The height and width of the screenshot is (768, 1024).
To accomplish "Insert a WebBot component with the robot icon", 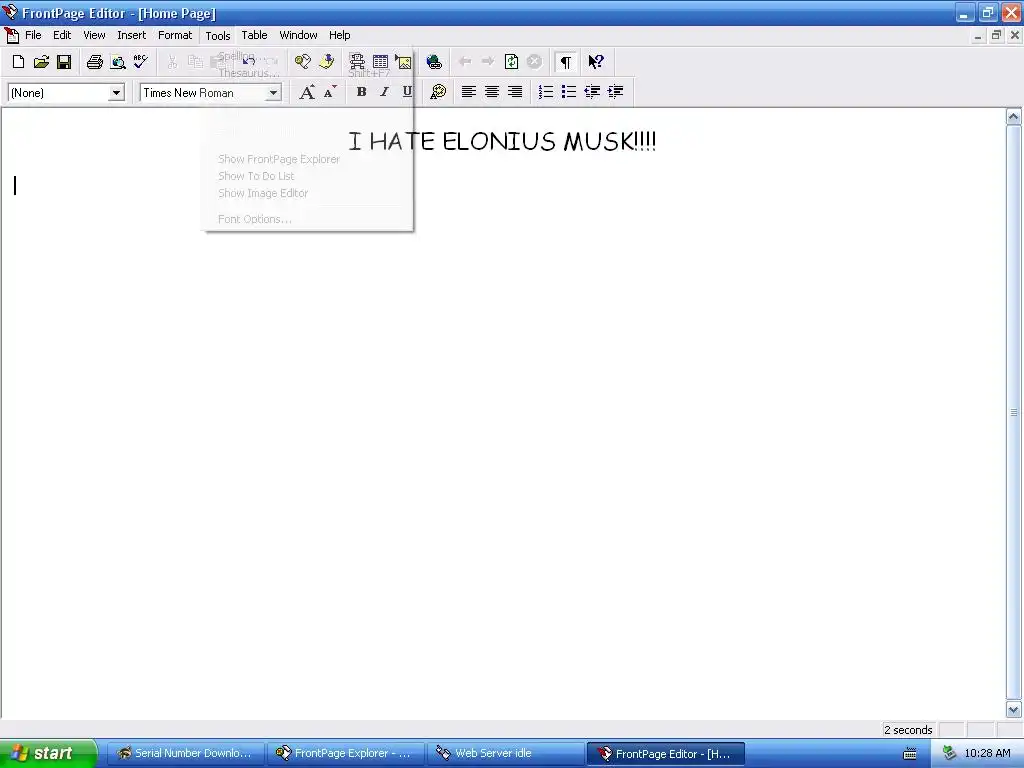I will (x=357, y=62).
